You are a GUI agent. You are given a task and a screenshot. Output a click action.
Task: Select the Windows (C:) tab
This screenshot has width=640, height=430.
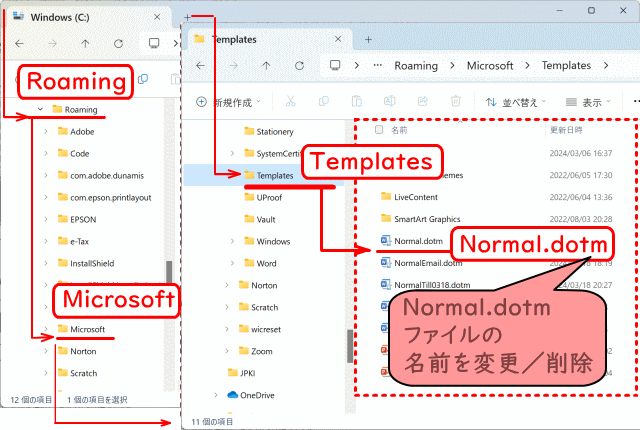89,17
